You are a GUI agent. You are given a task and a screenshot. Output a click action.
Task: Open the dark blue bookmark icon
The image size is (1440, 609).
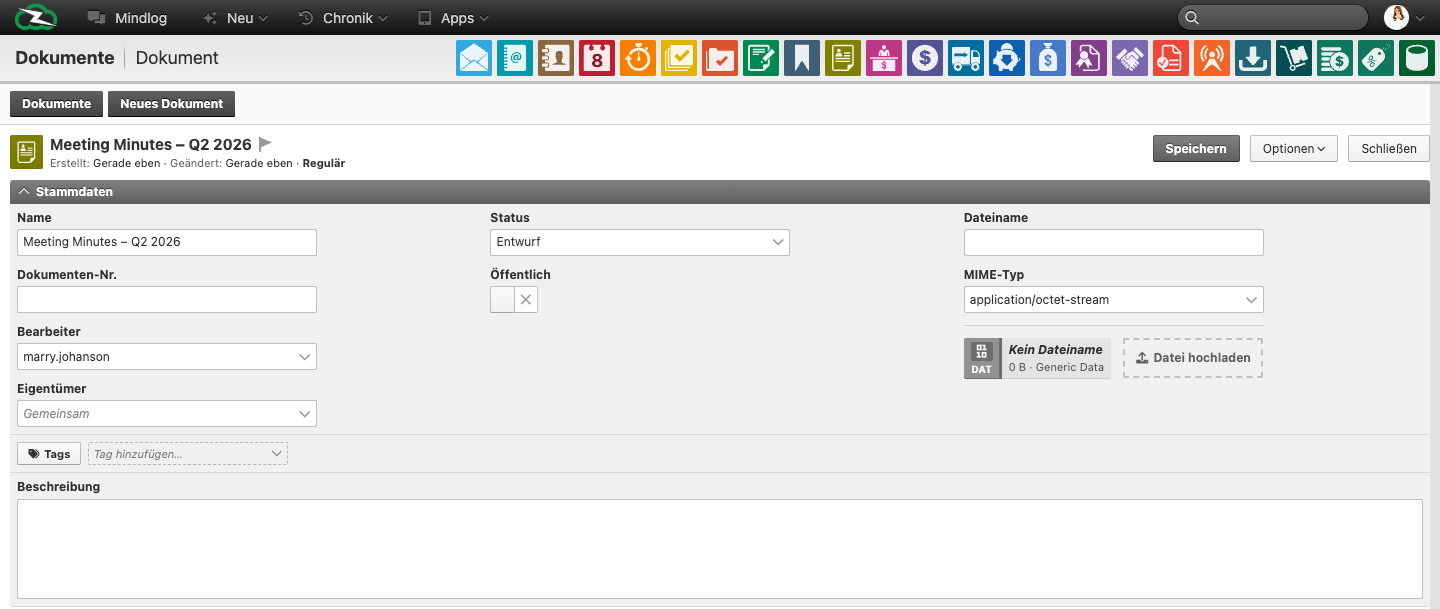click(802, 58)
